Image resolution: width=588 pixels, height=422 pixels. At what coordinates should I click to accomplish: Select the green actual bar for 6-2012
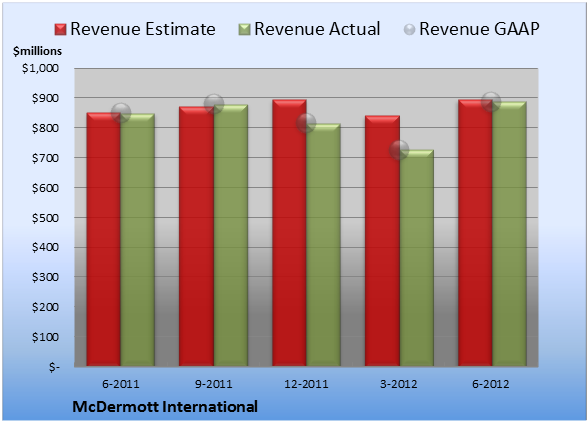point(509,234)
